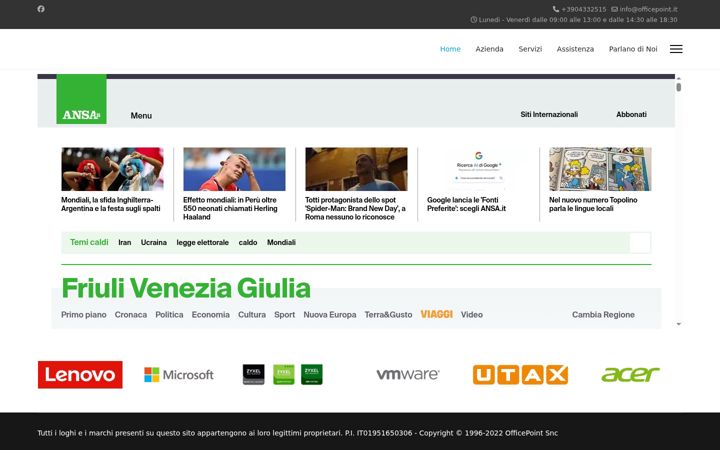The width and height of the screenshot is (720, 450).
Task: Switch to Primo piano section
Action: [x=84, y=315]
